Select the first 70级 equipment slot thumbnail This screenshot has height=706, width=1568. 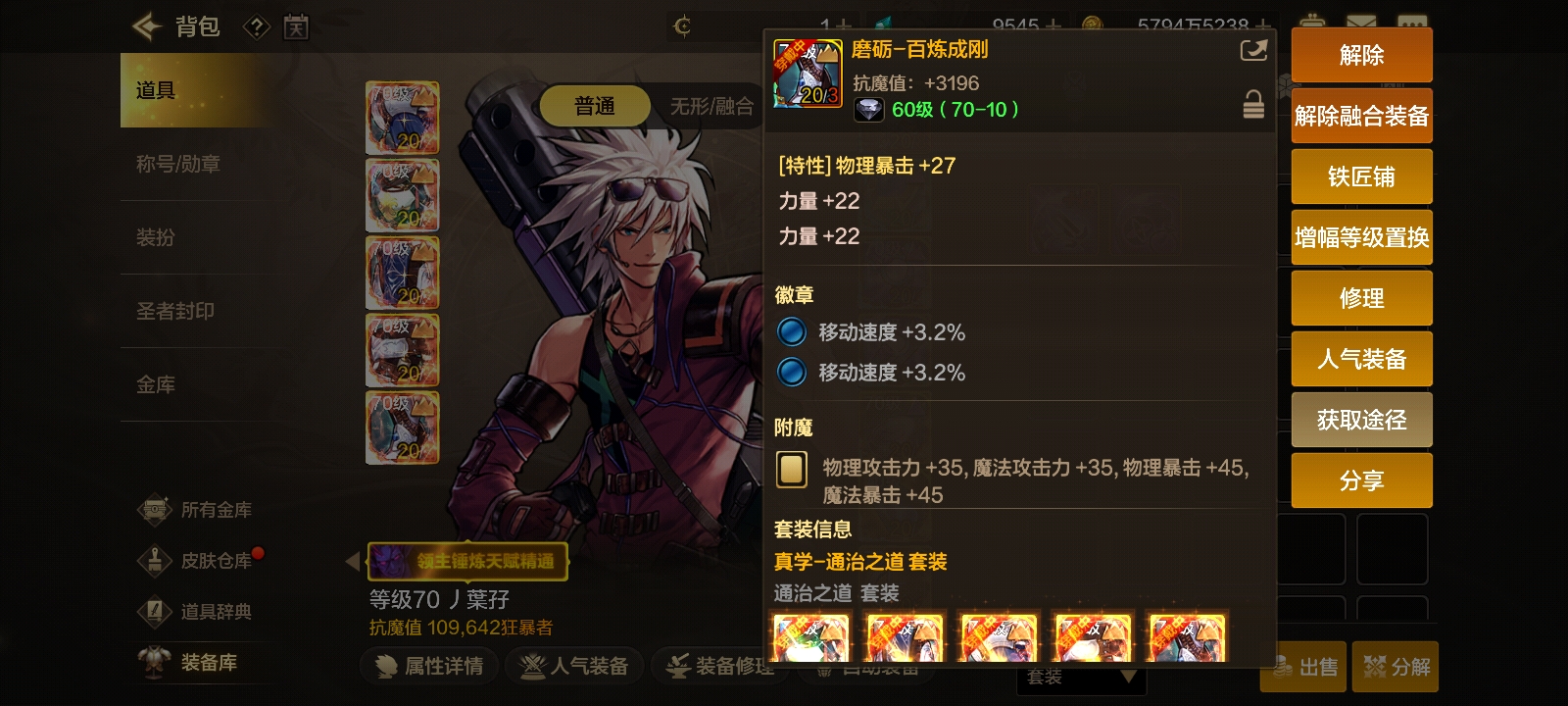pyautogui.click(x=402, y=118)
